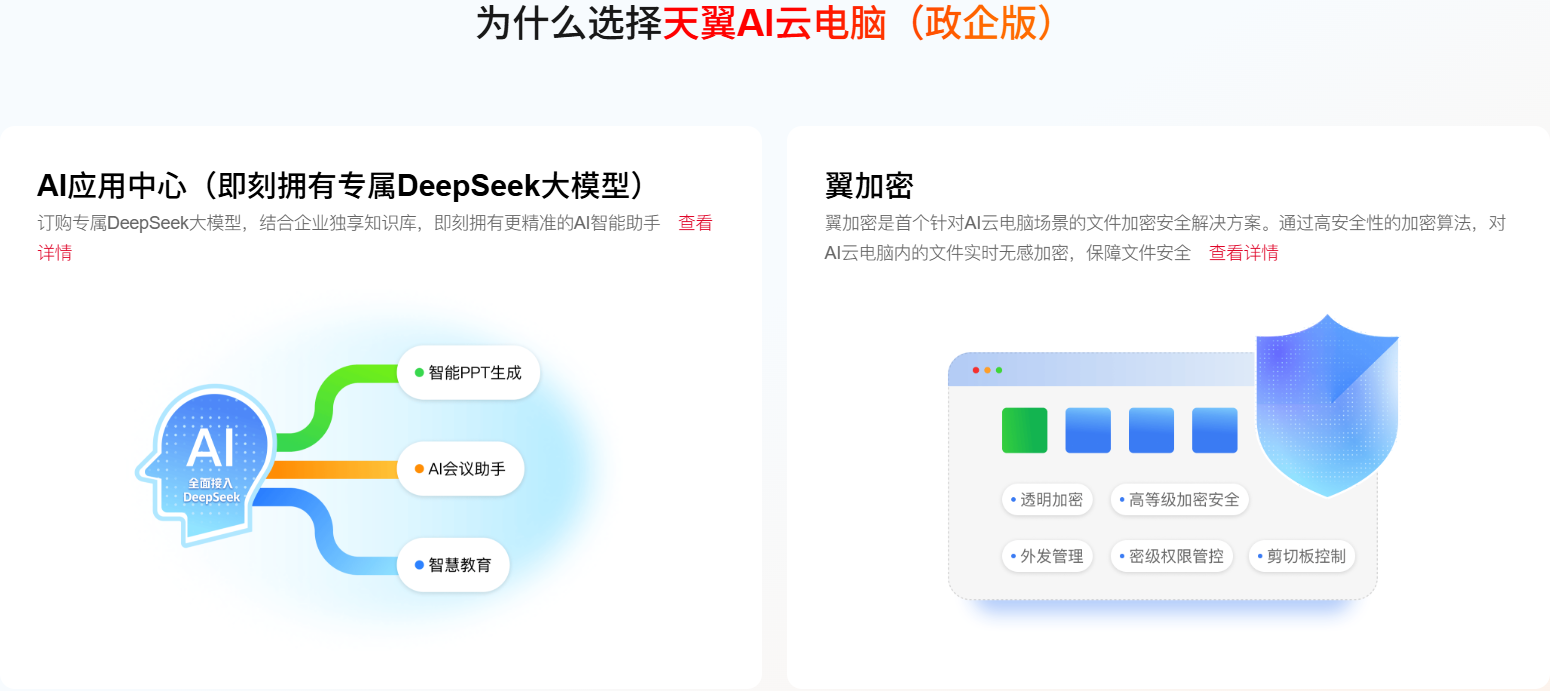
Task: Select the AI会议助手 pill
Action: coord(461,469)
